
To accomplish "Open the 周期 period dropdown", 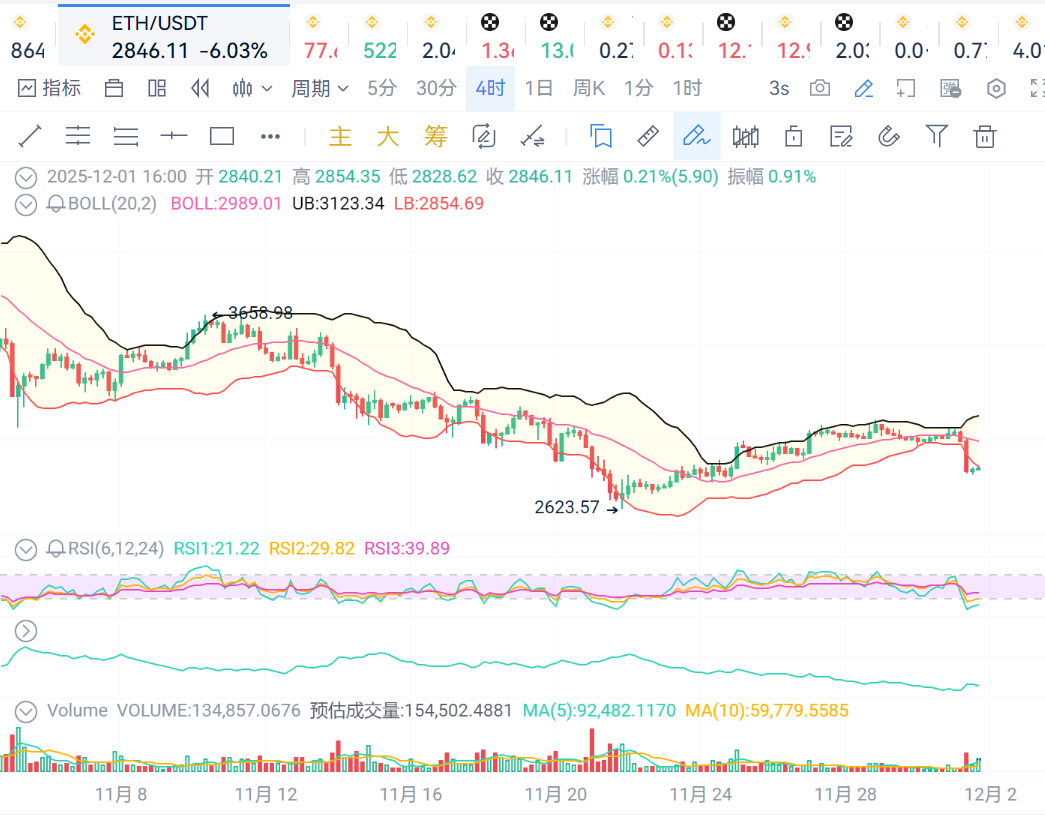I will (x=319, y=88).
